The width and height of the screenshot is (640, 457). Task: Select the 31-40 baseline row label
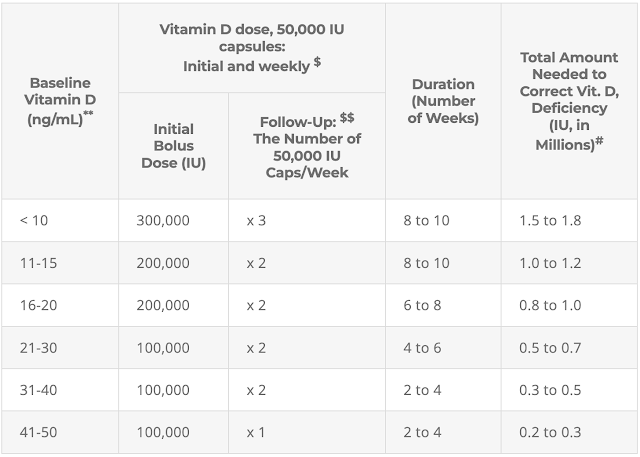[38, 390]
